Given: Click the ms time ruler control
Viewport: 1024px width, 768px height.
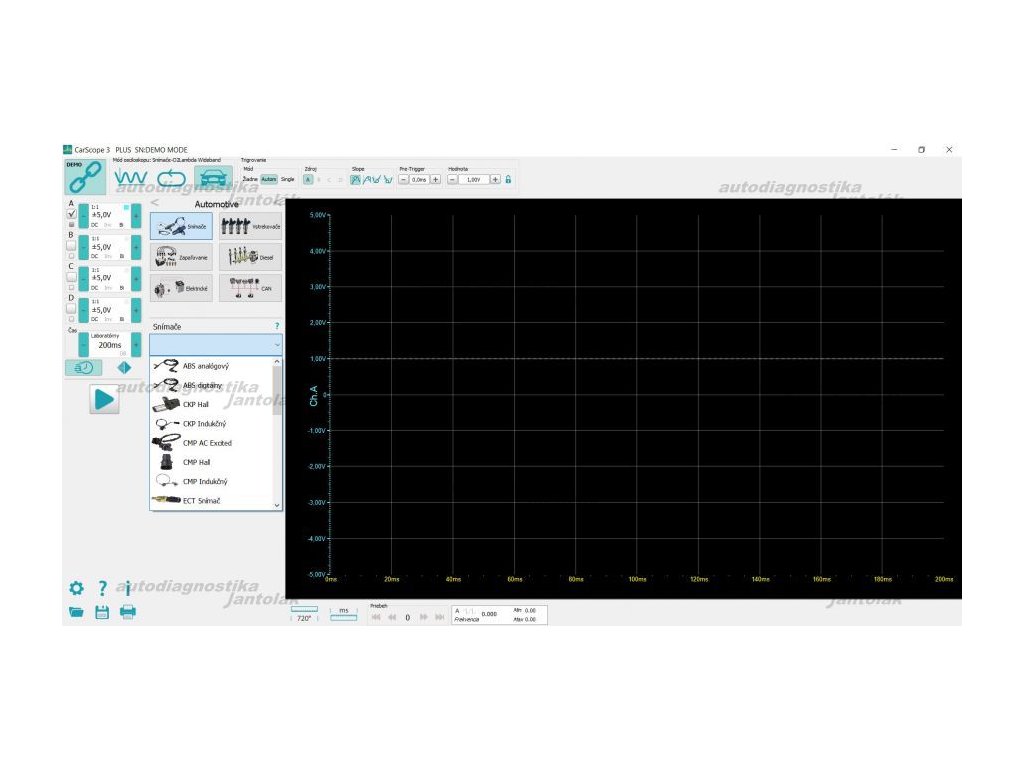Looking at the screenshot, I should click(344, 614).
